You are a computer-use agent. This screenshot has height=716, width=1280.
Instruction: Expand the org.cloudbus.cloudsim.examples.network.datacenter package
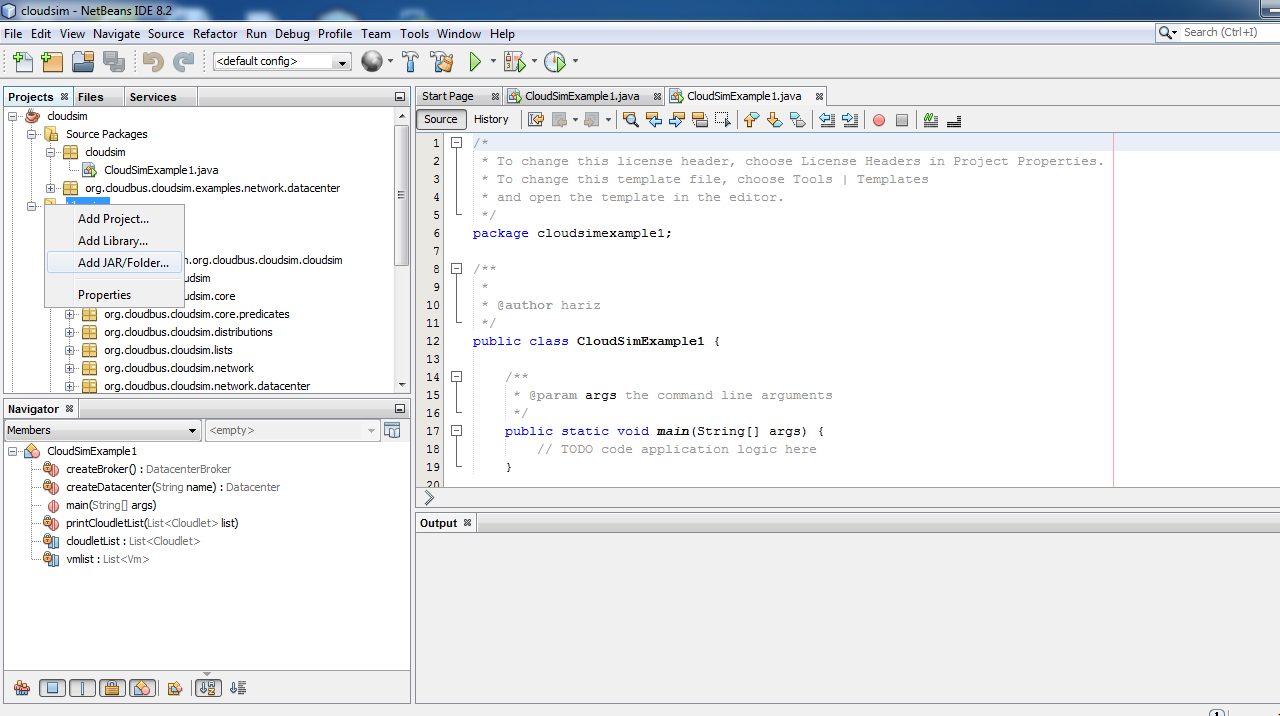pos(51,188)
